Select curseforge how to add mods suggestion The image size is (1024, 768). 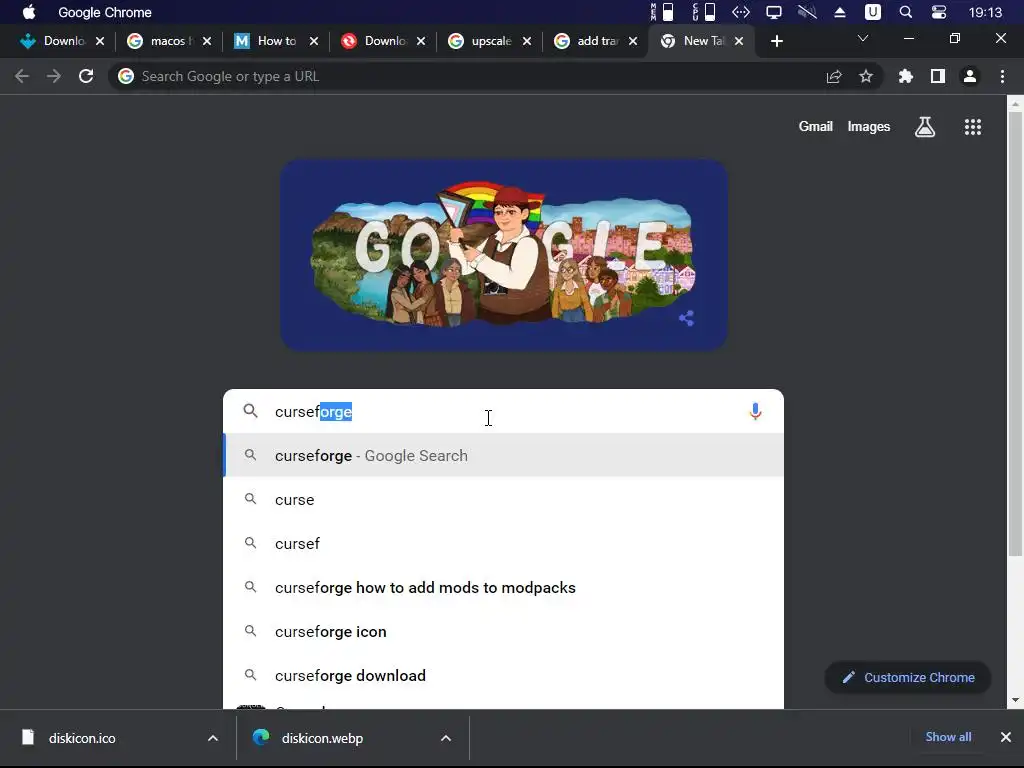pos(504,588)
